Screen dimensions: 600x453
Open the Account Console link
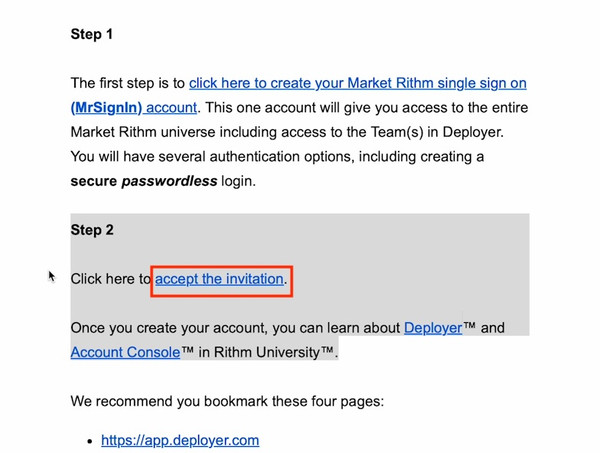pos(125,352)
